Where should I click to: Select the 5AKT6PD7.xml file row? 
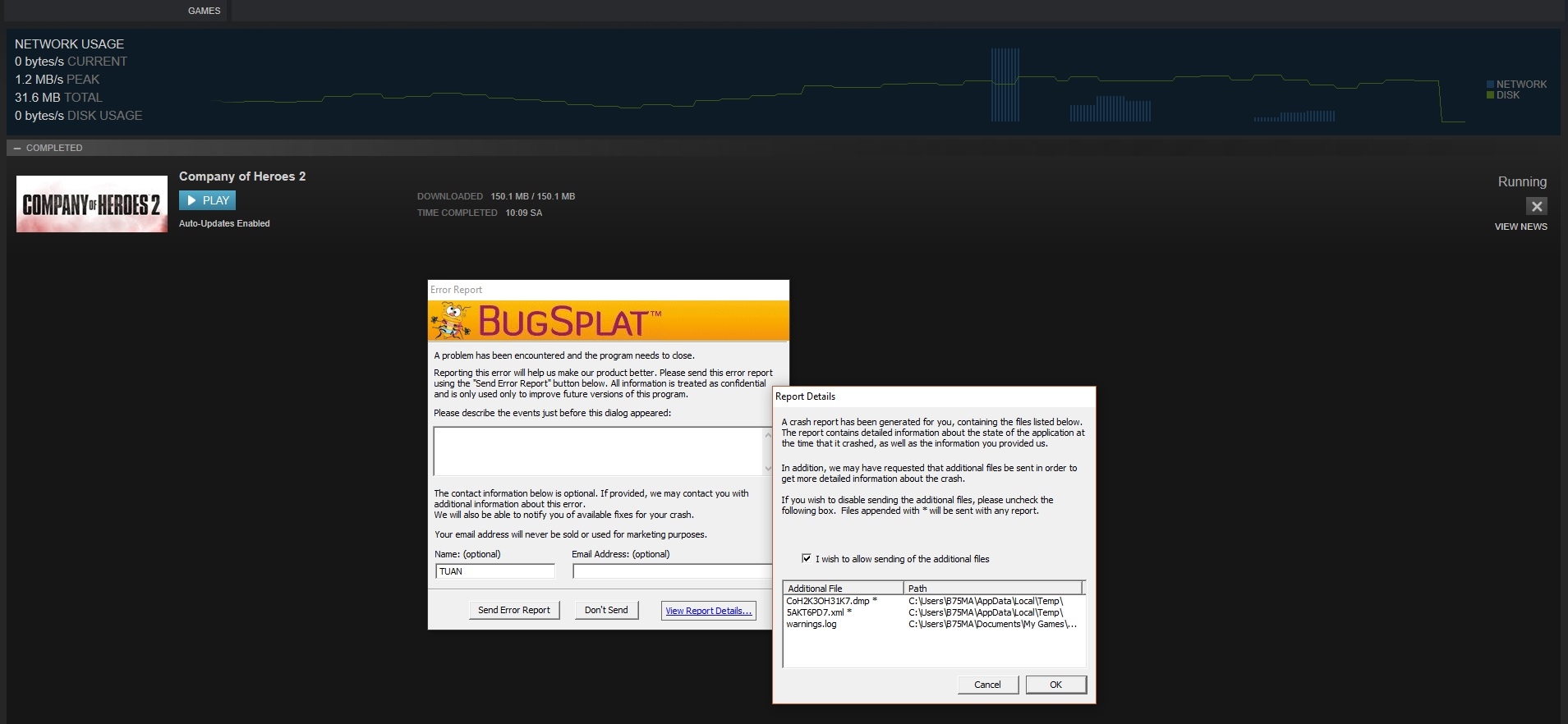point(934,612)
